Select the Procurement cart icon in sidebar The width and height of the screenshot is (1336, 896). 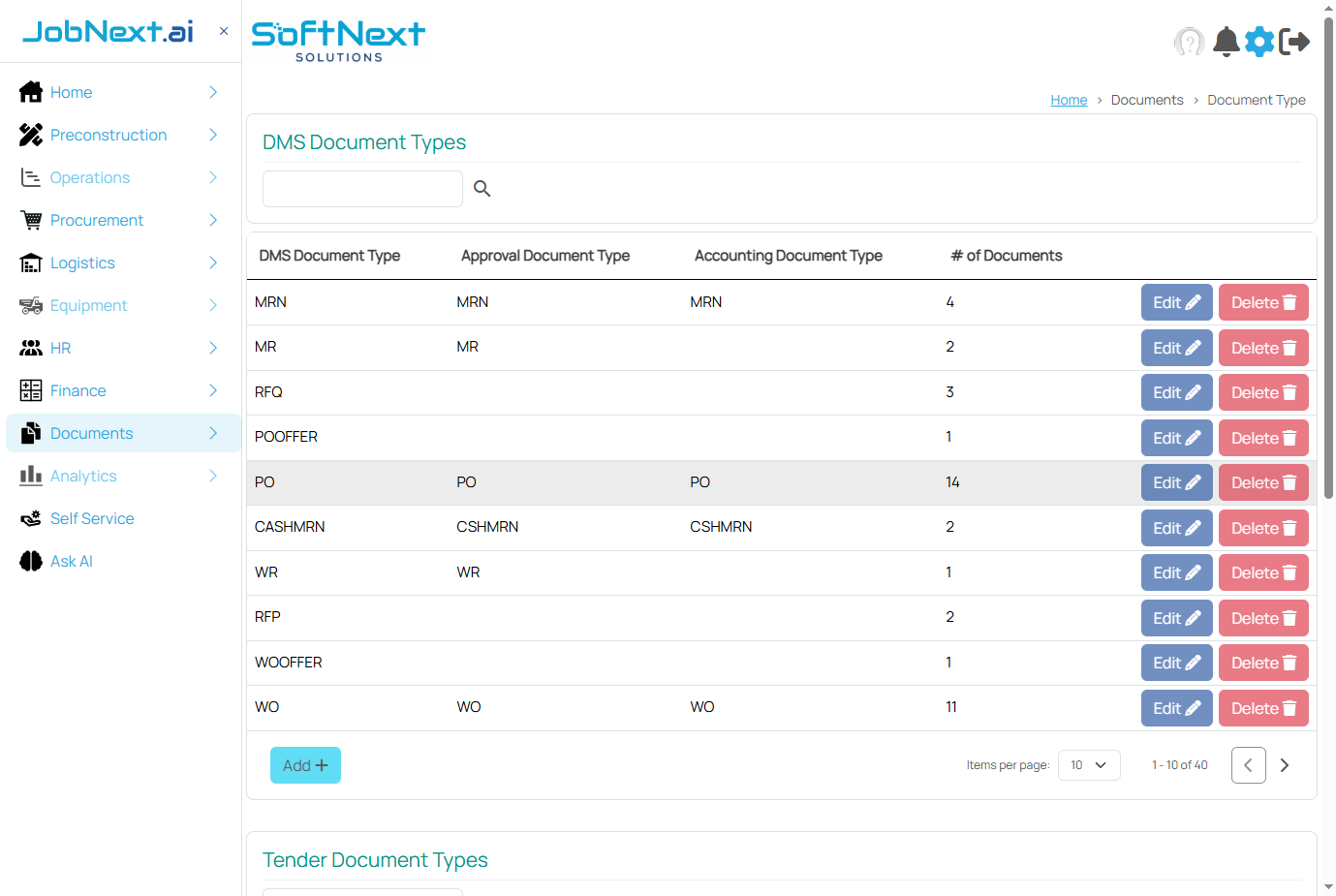[29, 220]
